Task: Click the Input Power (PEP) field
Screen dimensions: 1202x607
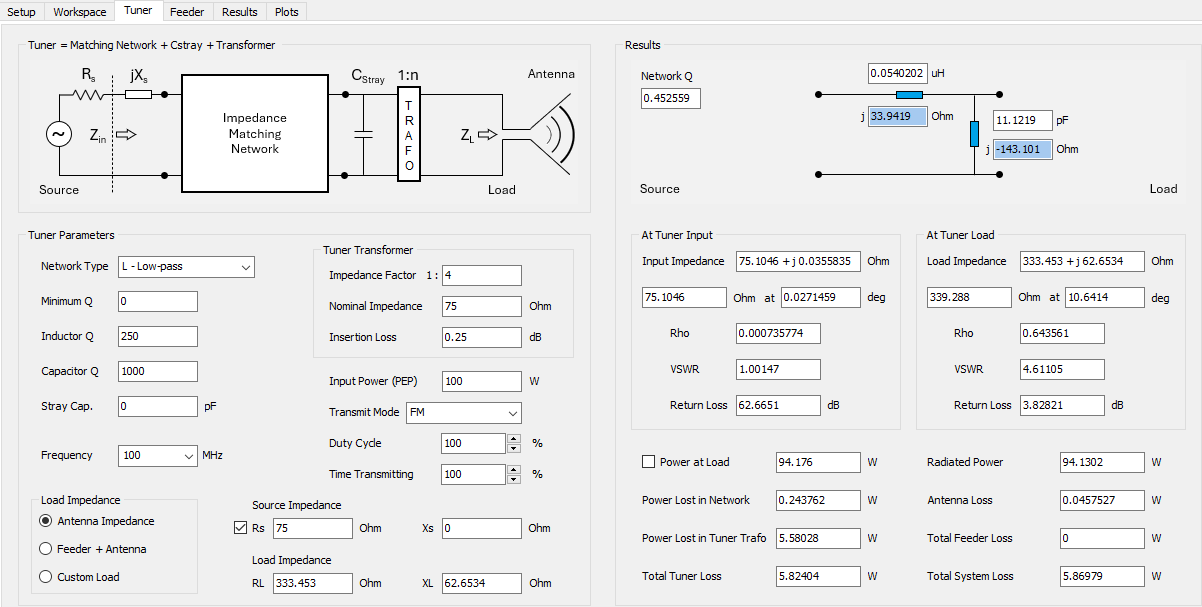Action: pos(482,382)
